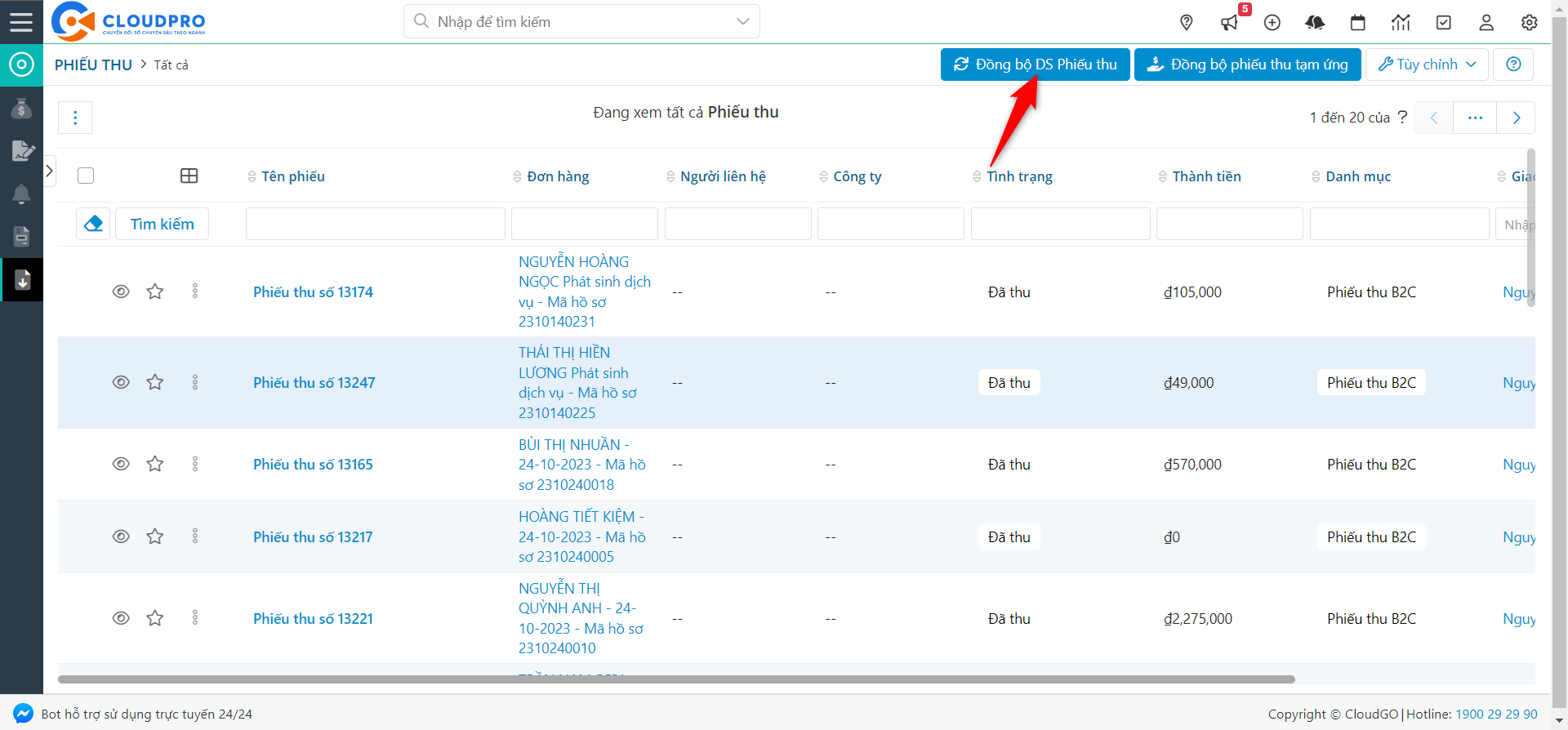This screenshot has width=1568, height=730.
Task: Sort by Đơn hàng column header
Action: point(551,176)
